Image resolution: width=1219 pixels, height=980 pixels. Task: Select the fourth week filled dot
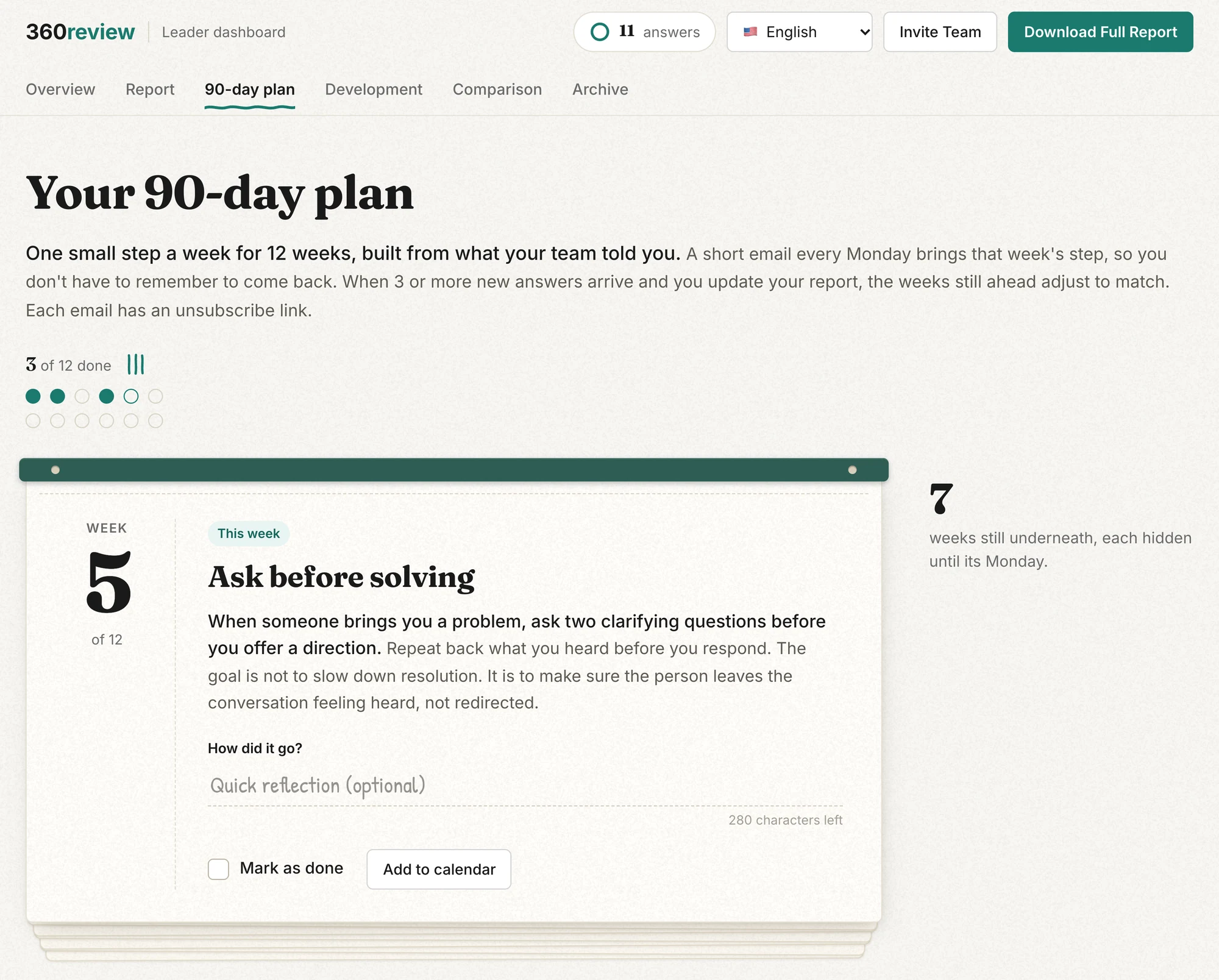click(x=106, y=396)
